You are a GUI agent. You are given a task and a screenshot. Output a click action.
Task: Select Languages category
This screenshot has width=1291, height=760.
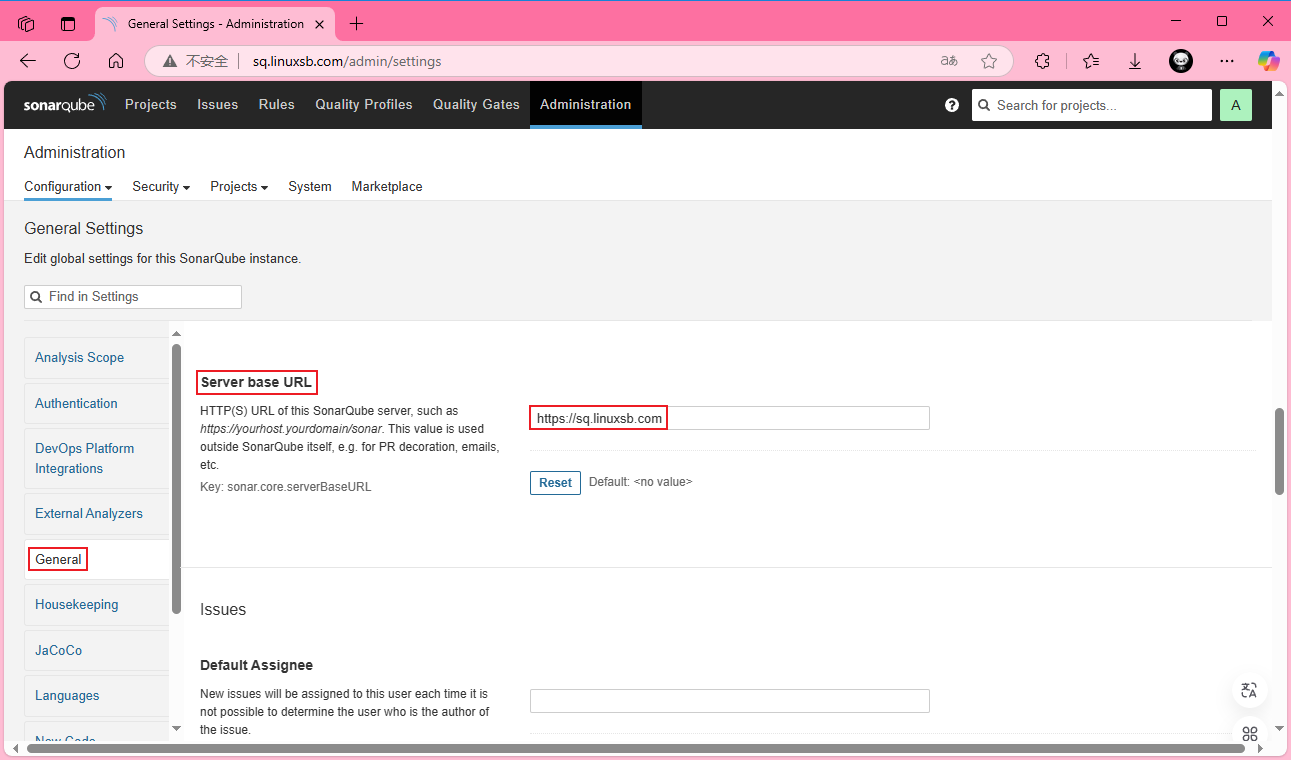click(97, 696)
